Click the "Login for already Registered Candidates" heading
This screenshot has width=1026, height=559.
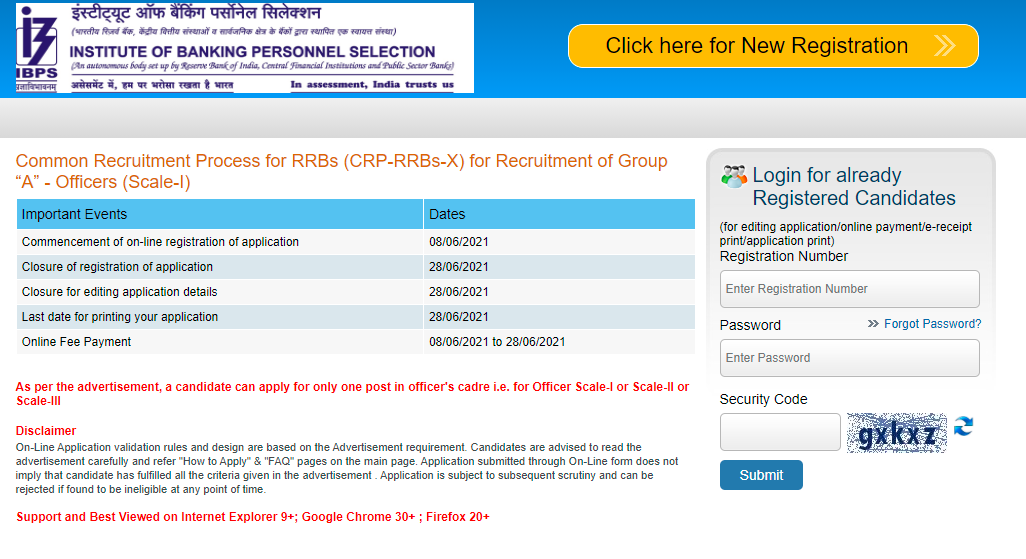point(854,187)
